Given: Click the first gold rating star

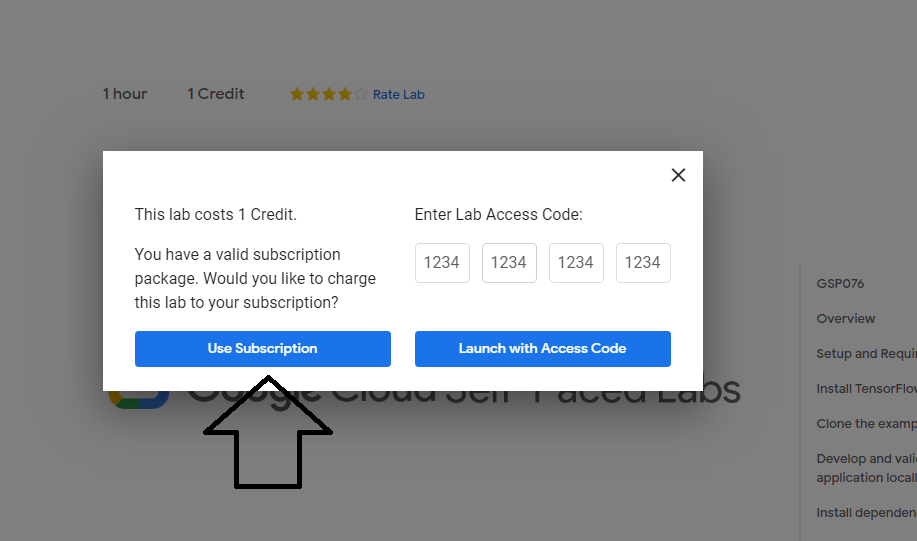Looking at the screenshot, I should (297, 94).
